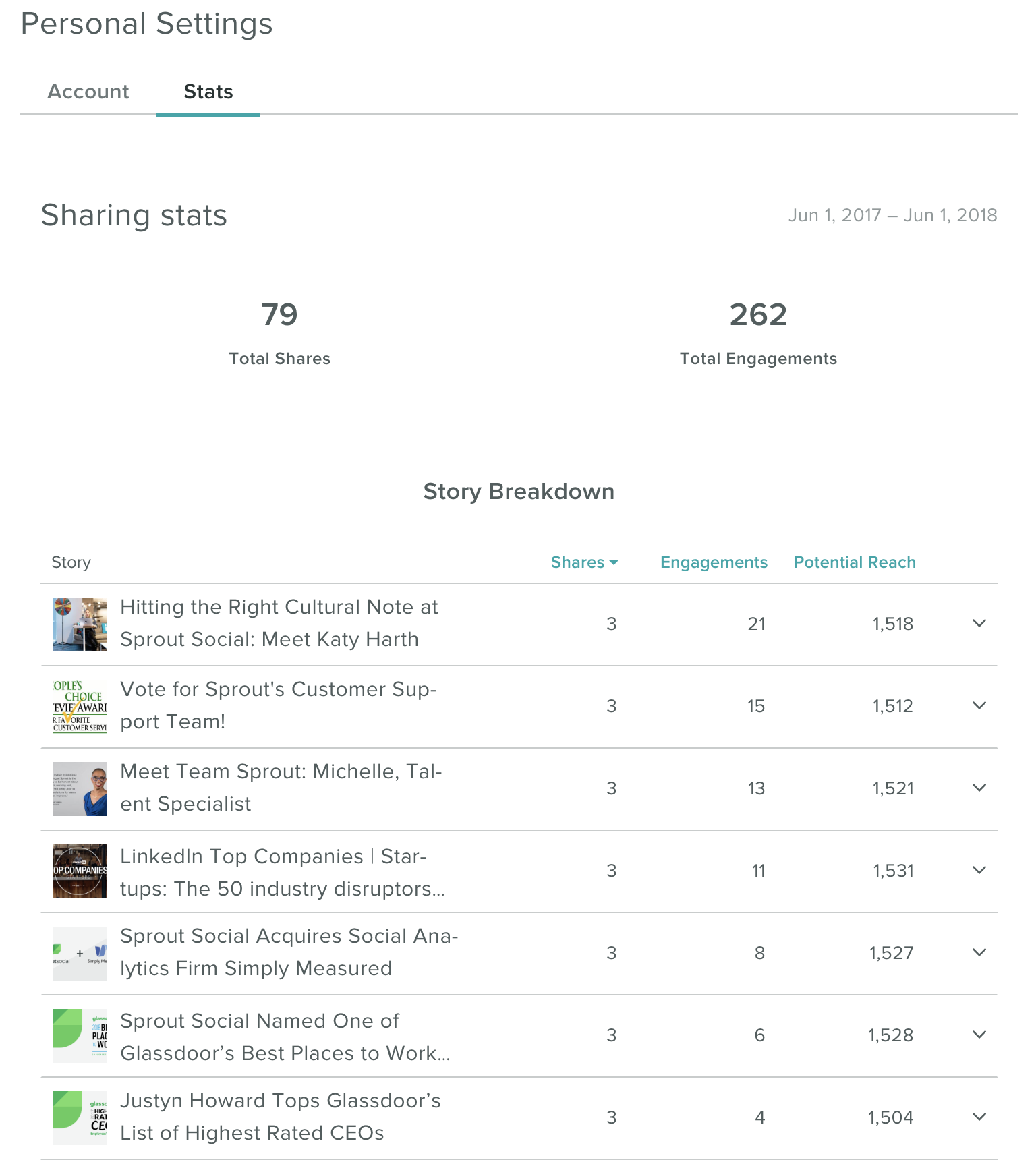
Task: Click potential reach value 1,527
Action: 891,953
